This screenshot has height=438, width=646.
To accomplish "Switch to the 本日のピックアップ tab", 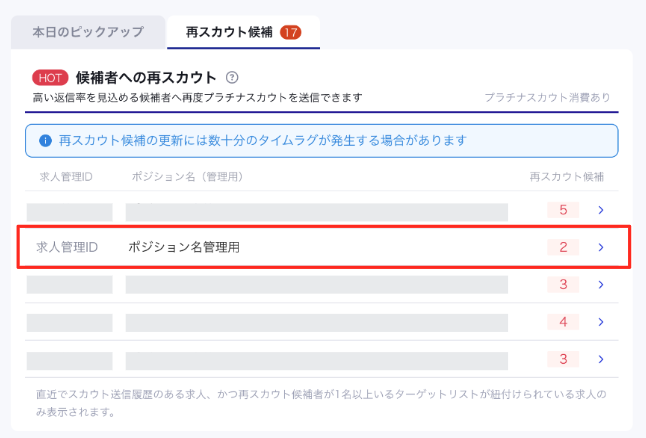I will coord(87,32).
